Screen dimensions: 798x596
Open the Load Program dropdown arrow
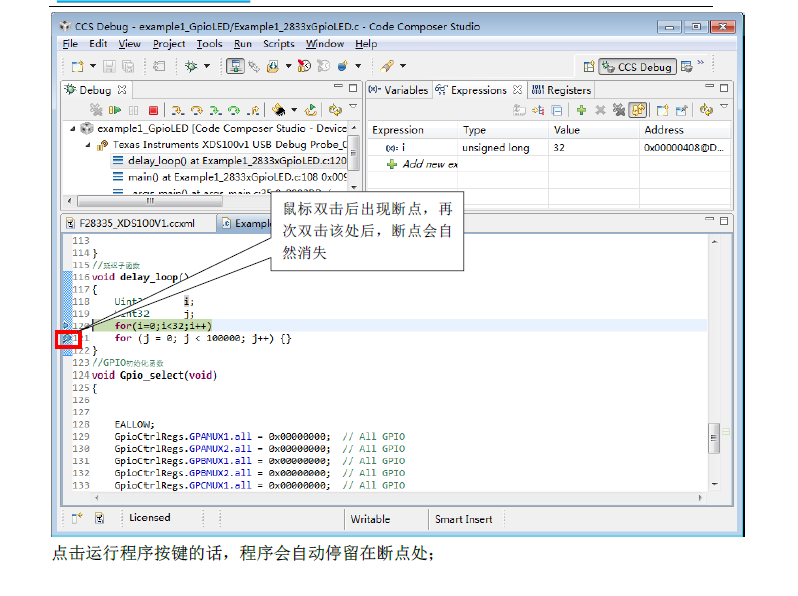coord(288,66)
